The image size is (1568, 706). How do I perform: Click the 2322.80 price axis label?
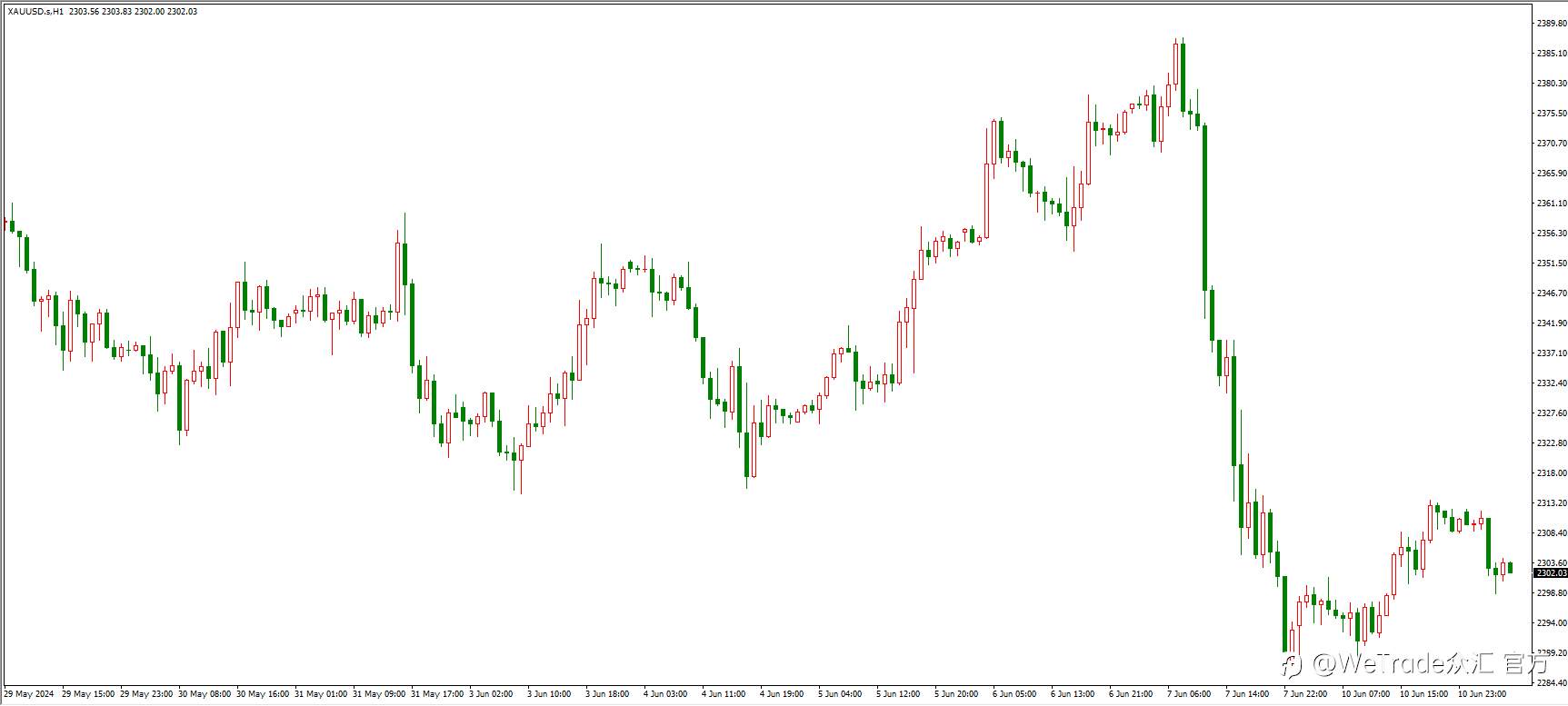tap(1551, 442)
